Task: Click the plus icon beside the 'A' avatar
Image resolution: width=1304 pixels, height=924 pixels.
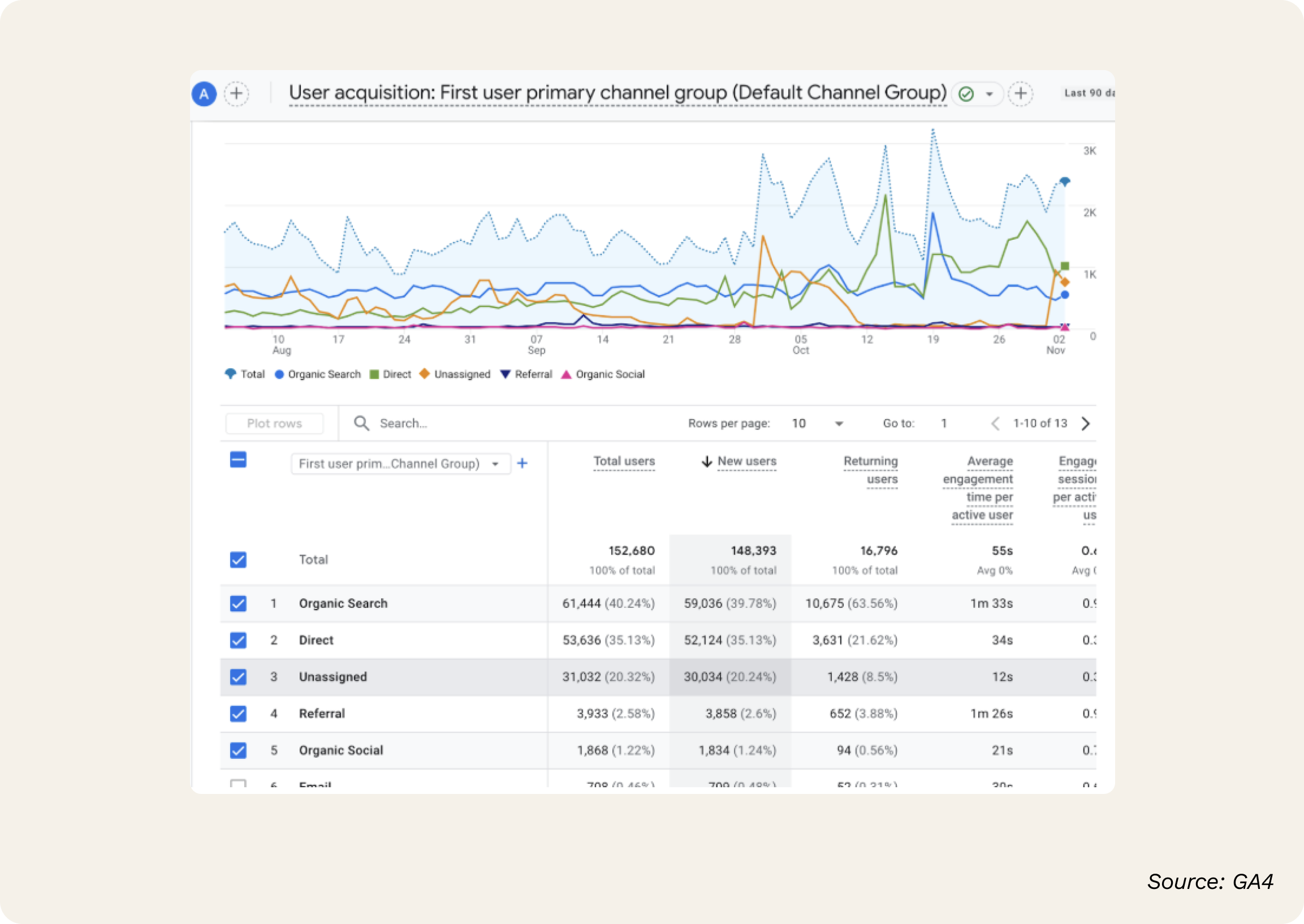Action: tap(237, 94)
